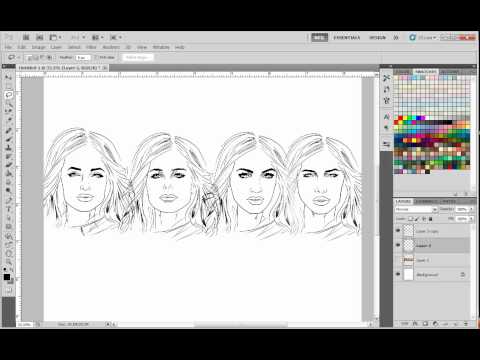Click inside the Feather input field
The image size is (480, 360).
pos(82,58)
